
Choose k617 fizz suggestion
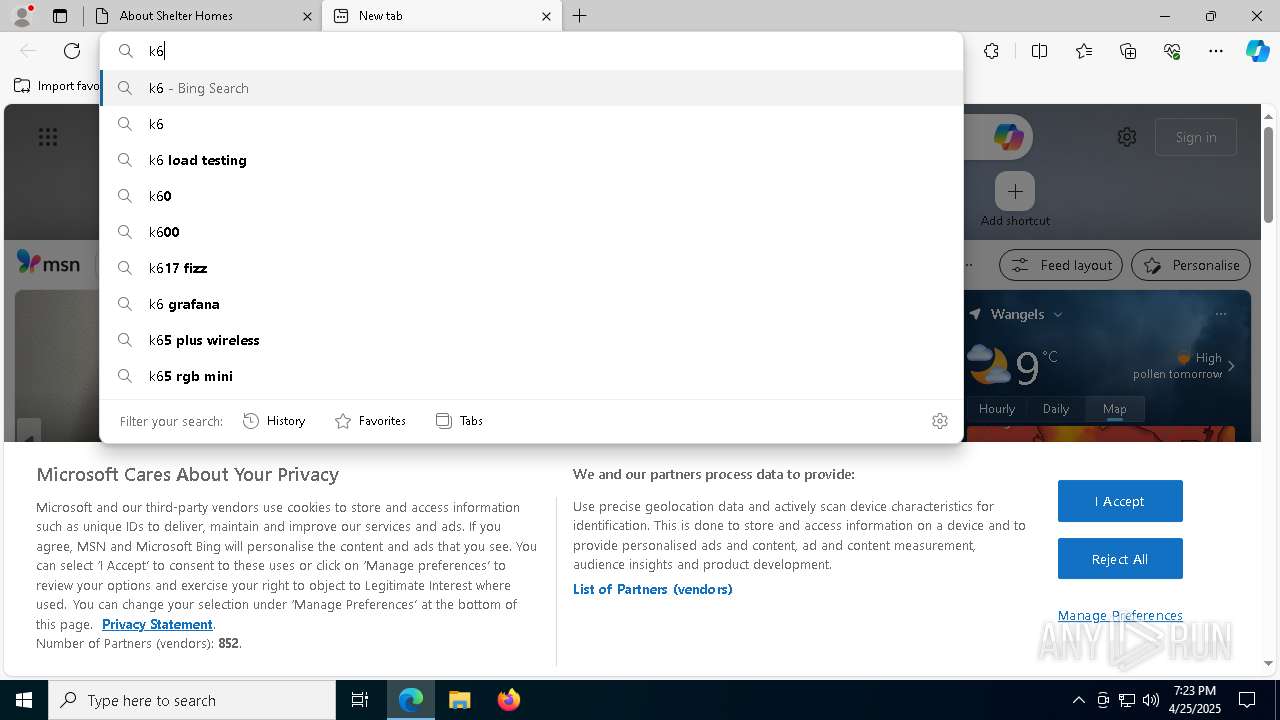coord(532,268)
